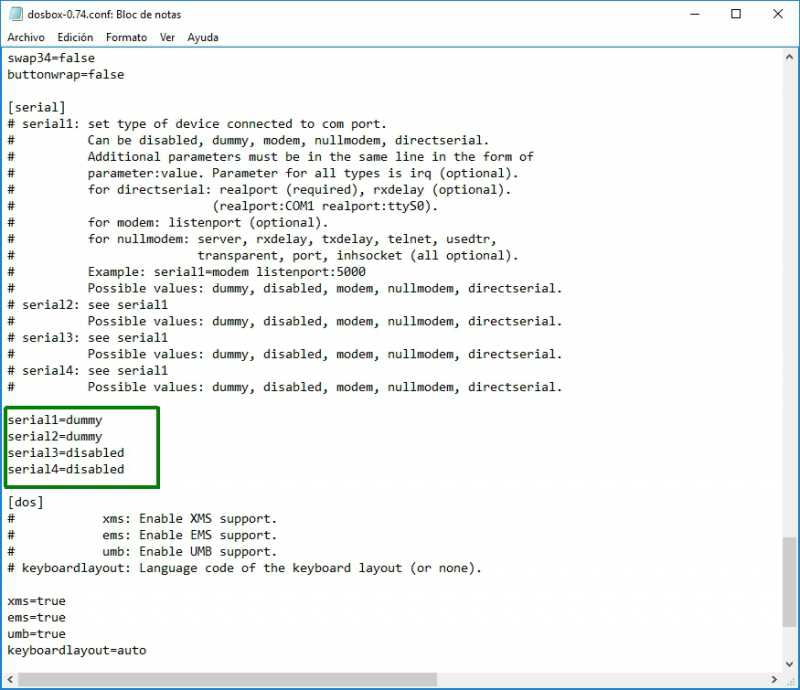Click the 'Example: serial1=modem listenport:5000' line

point(227,272)
